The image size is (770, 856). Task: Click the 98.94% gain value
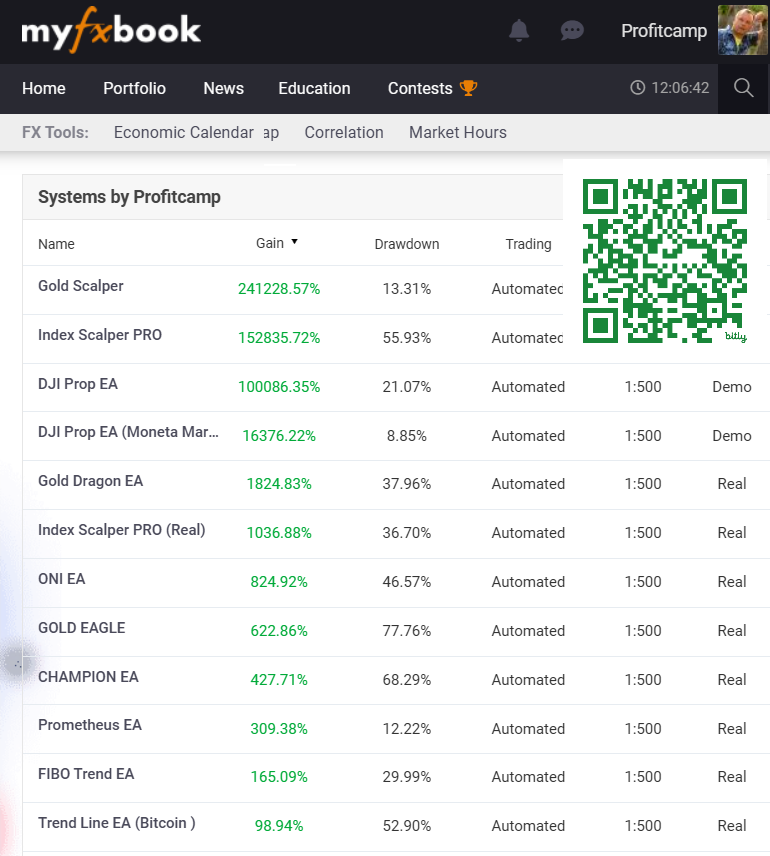tap(279, 826)
